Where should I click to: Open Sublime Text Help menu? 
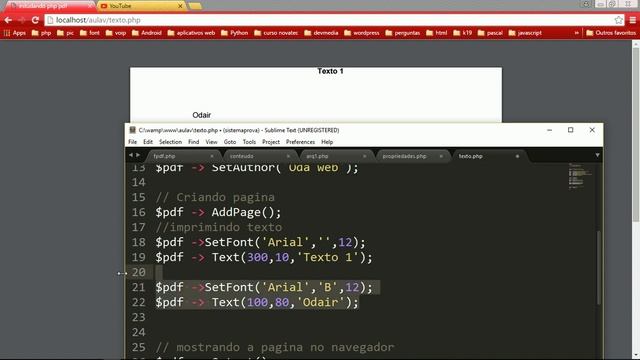click(x=327, y=142)
